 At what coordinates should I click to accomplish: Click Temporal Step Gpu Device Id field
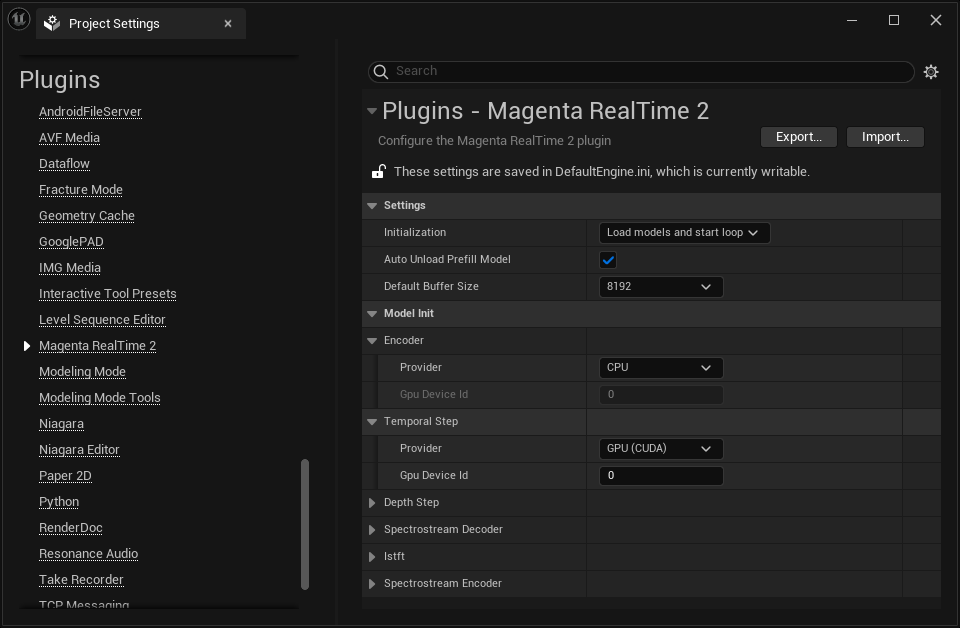pos(661,476)
